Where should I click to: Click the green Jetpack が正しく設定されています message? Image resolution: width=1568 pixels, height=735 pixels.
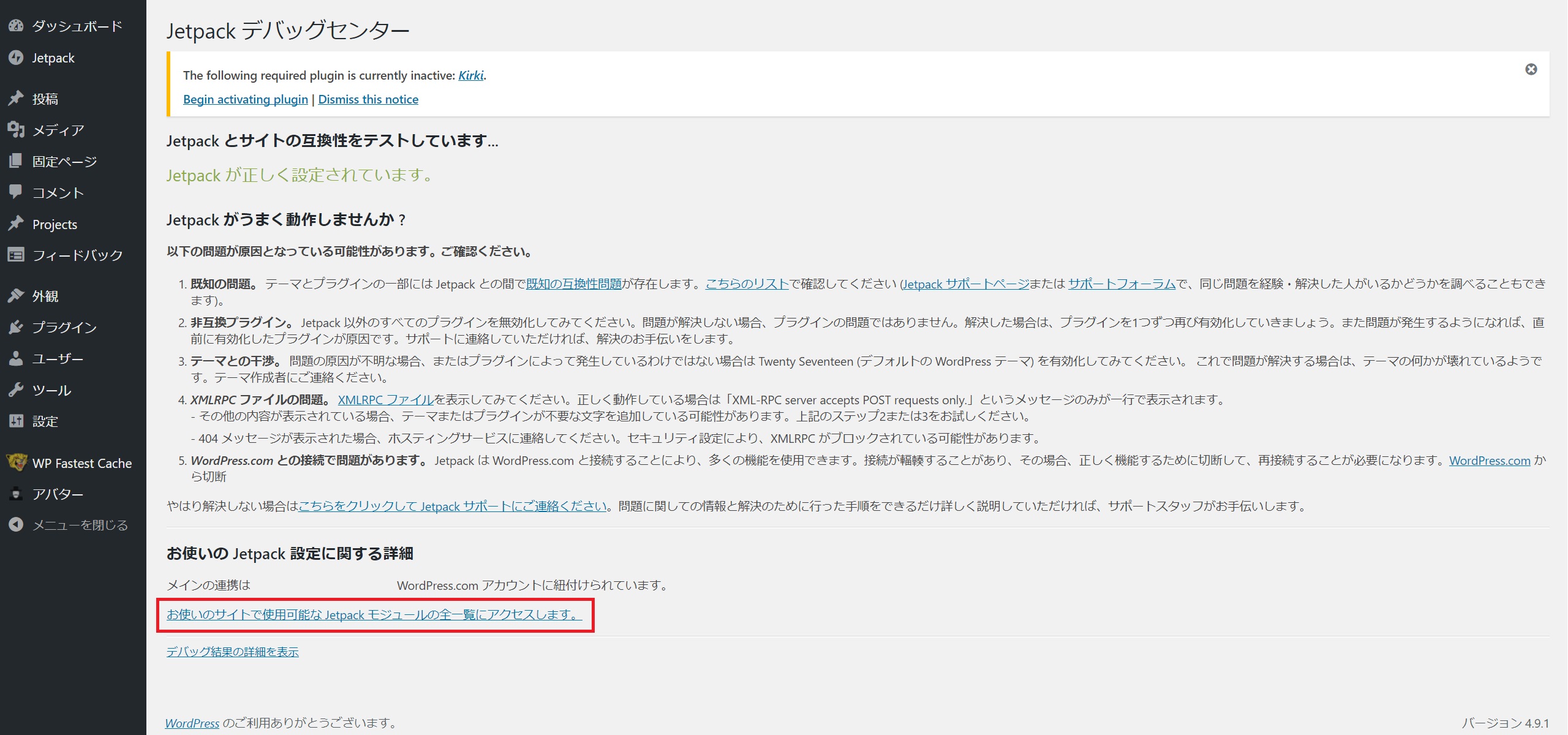click(x=300, y=175)
